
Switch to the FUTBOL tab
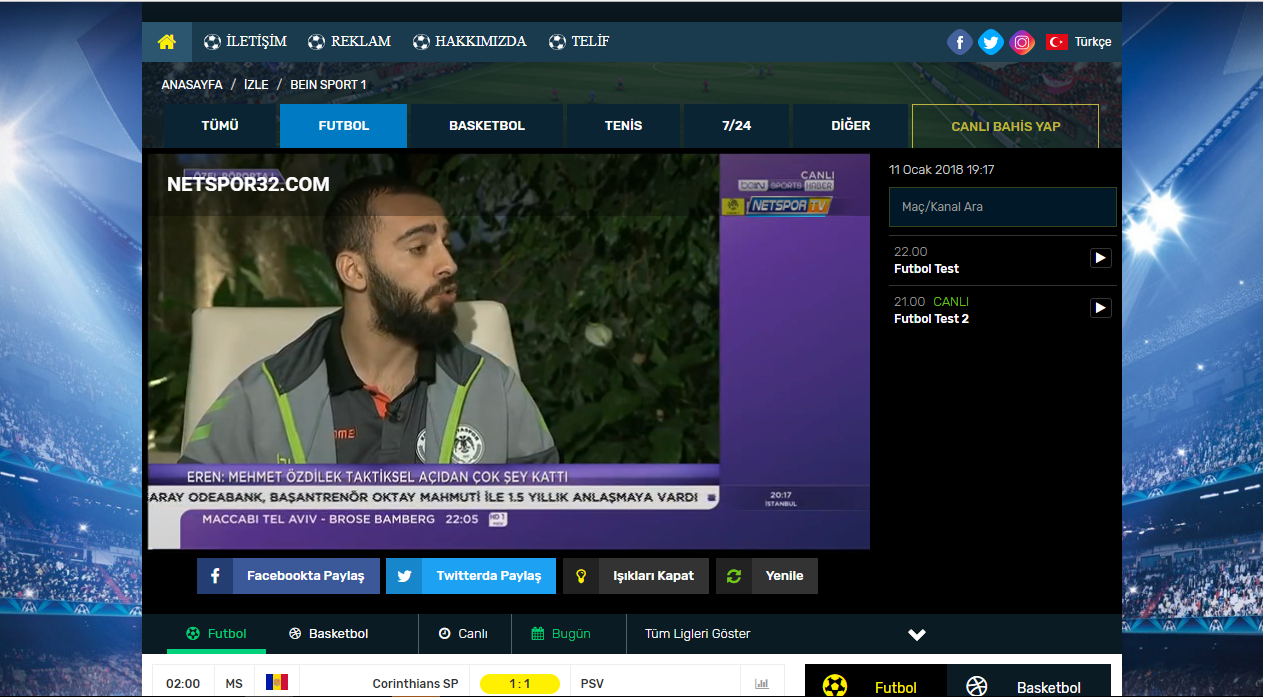(344, 126)
